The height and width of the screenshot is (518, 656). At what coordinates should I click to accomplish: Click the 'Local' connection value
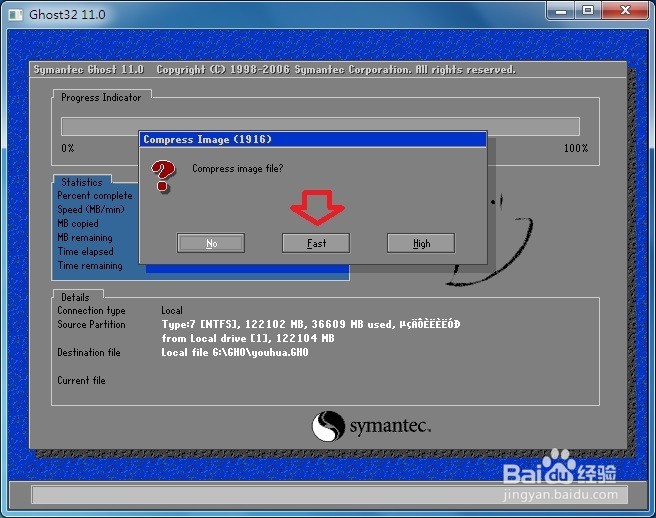click(x=172, y=310)
